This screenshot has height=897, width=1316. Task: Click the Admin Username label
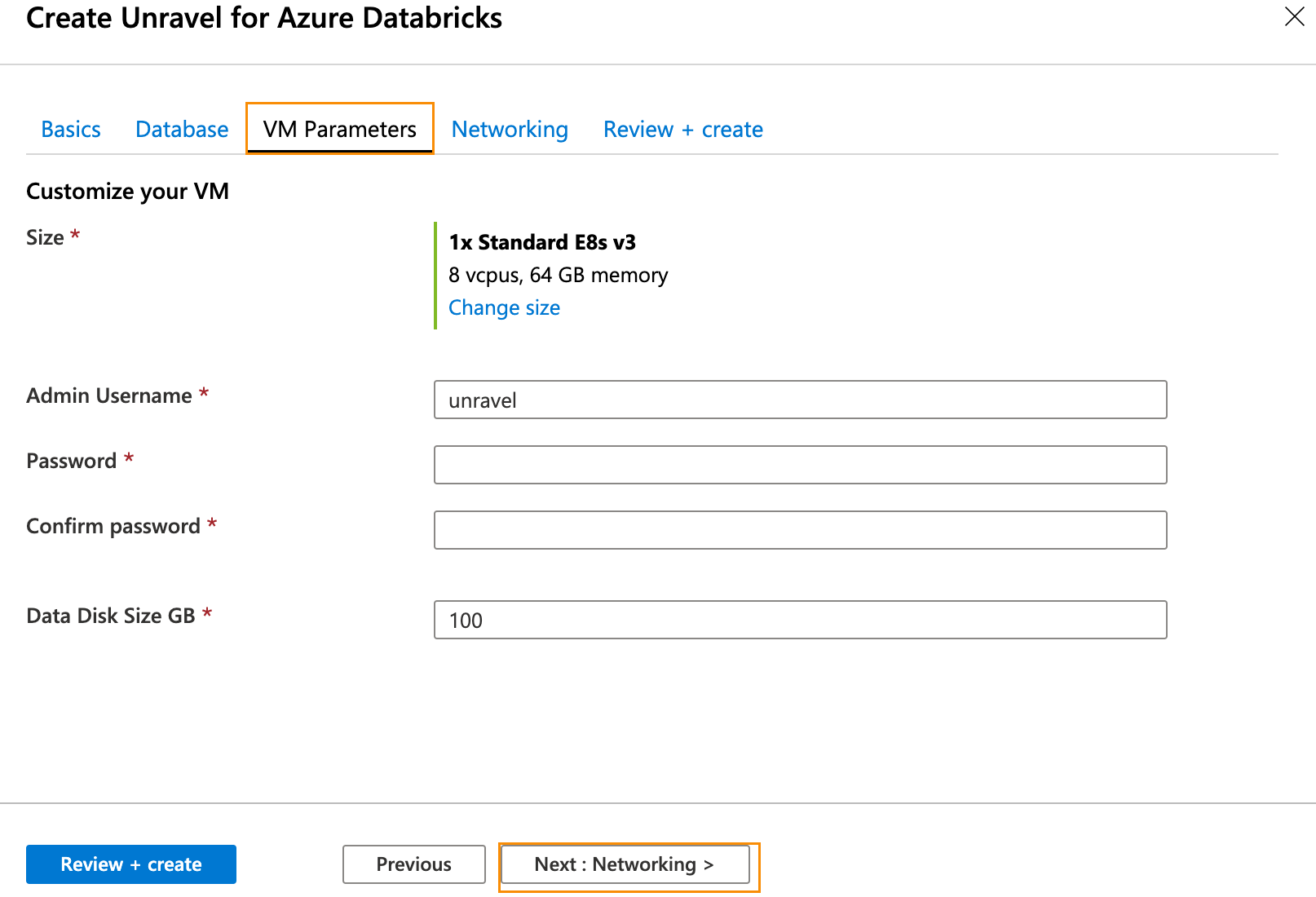[109, 395]
